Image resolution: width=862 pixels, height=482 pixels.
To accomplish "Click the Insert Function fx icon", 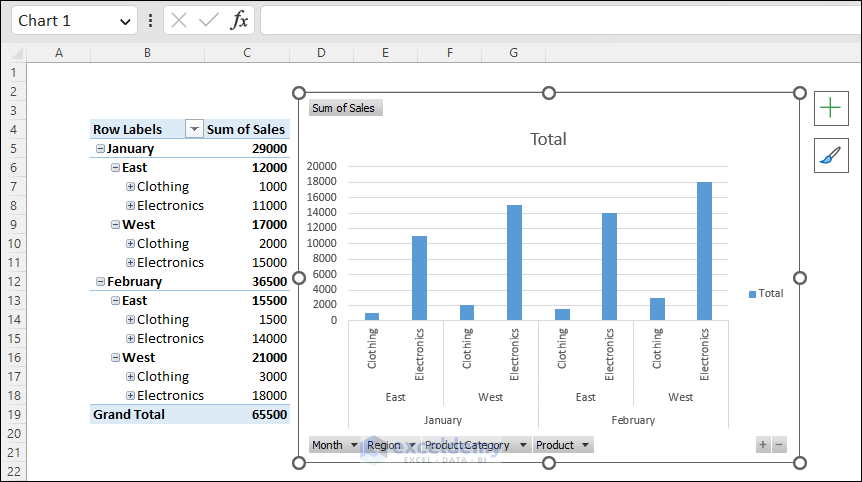I will tap(239, 21).
